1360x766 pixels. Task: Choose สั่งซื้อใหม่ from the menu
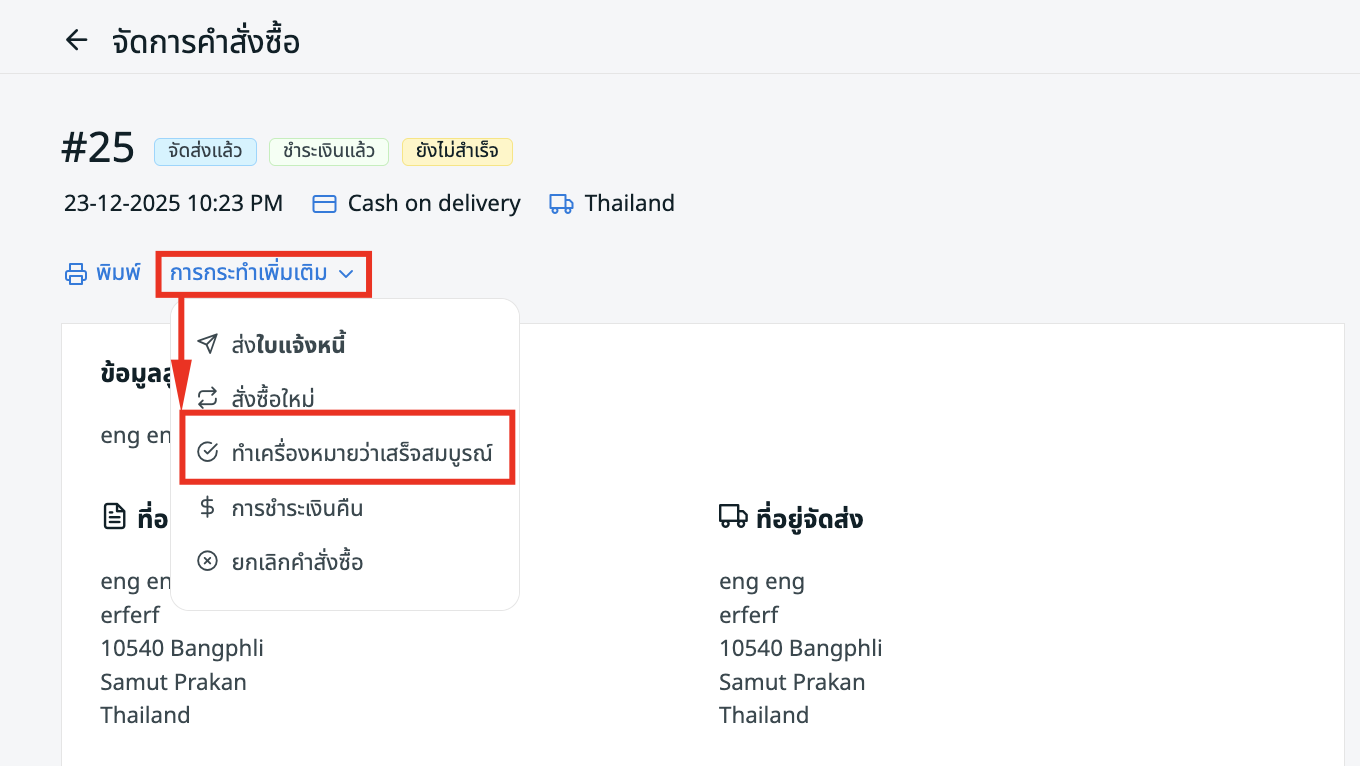click(x=273, y=399)
